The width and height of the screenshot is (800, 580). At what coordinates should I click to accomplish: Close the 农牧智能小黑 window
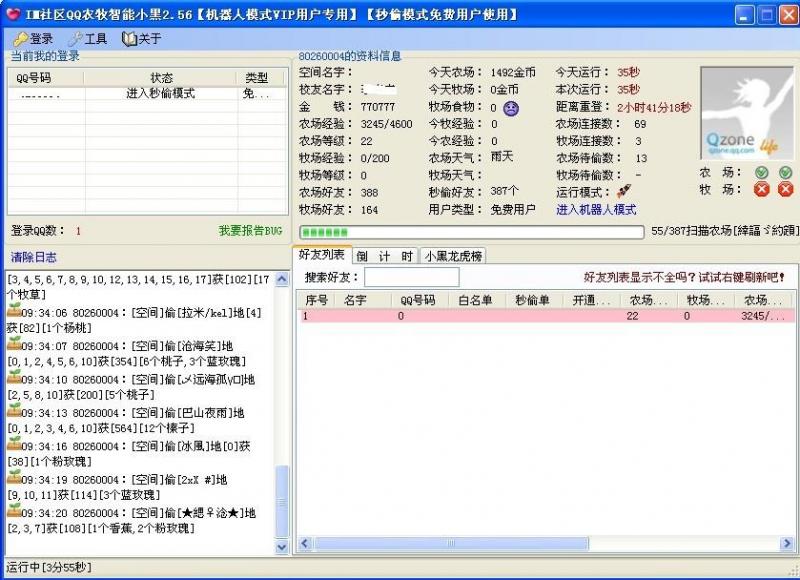(789, 15)
